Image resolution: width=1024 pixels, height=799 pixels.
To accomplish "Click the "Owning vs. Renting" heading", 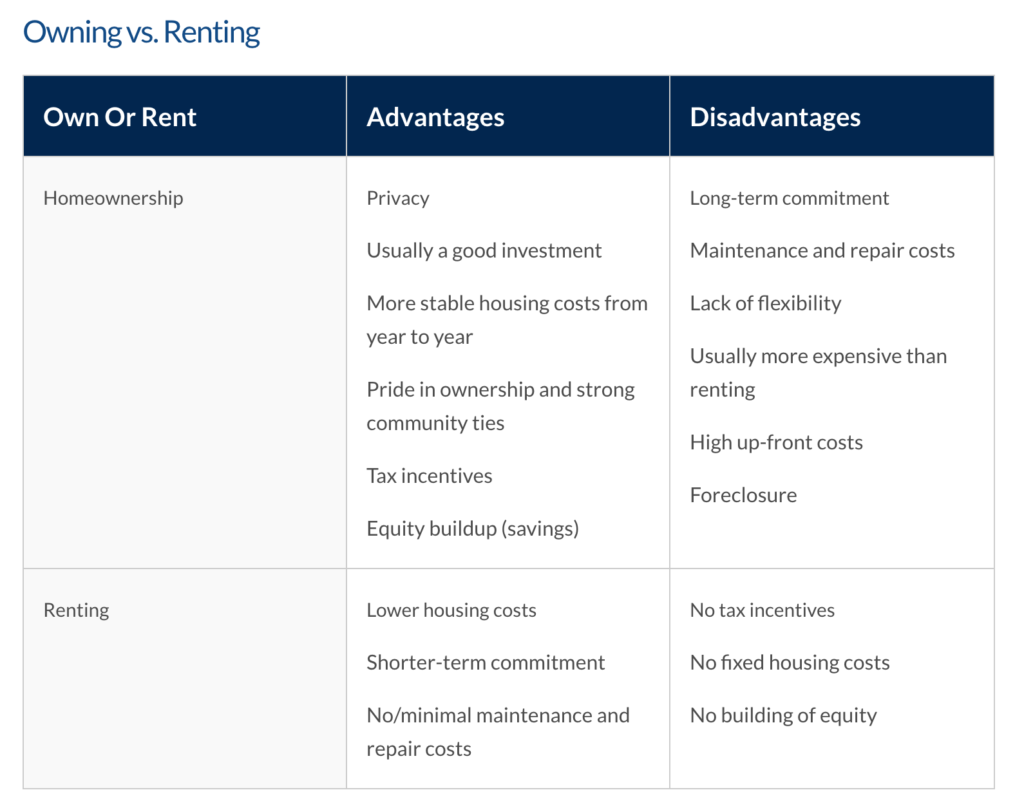I will [141, 32].
